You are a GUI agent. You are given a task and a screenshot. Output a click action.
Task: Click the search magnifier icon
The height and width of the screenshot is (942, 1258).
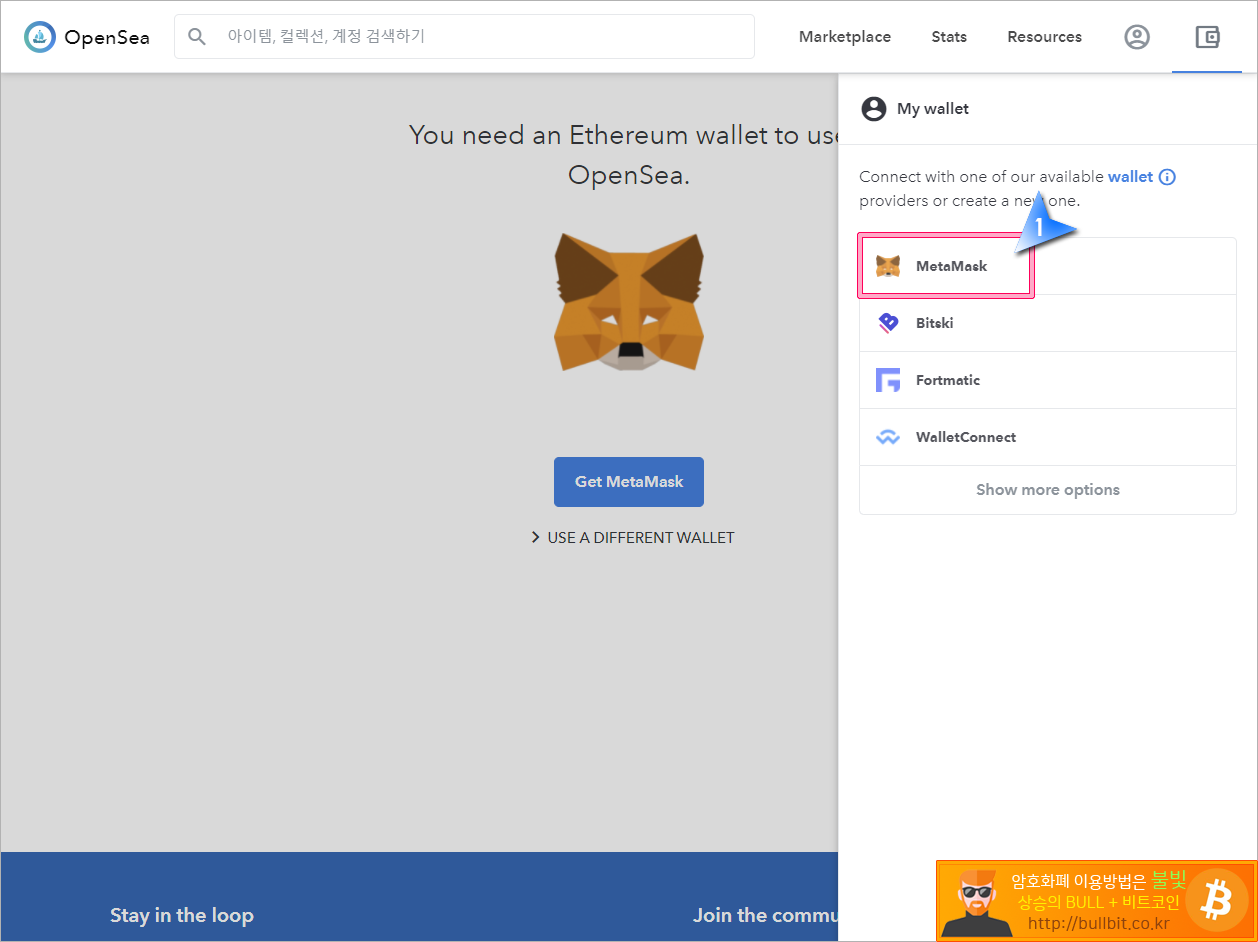[x=197, y=37]
